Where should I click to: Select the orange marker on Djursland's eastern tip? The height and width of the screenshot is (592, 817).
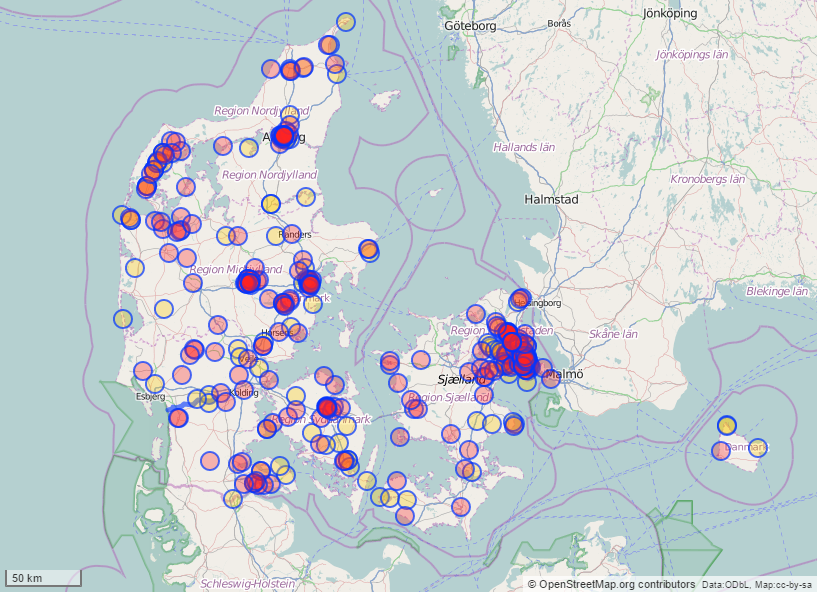pos(368,250)
